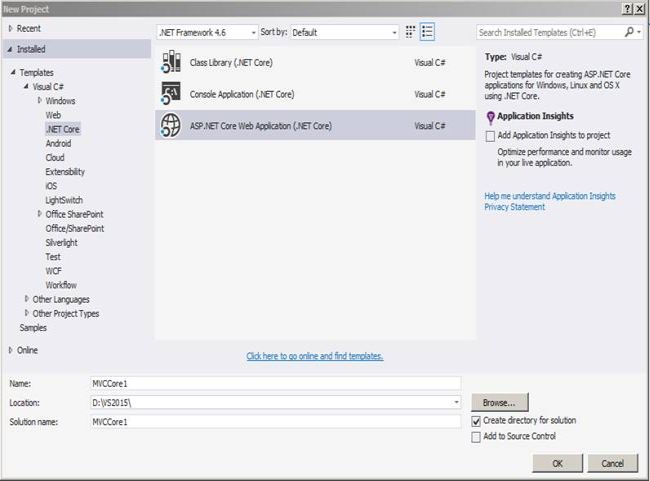Select the Cloud template category
Viewport: 650px width, 481px height.
click(x=55, y=157)
